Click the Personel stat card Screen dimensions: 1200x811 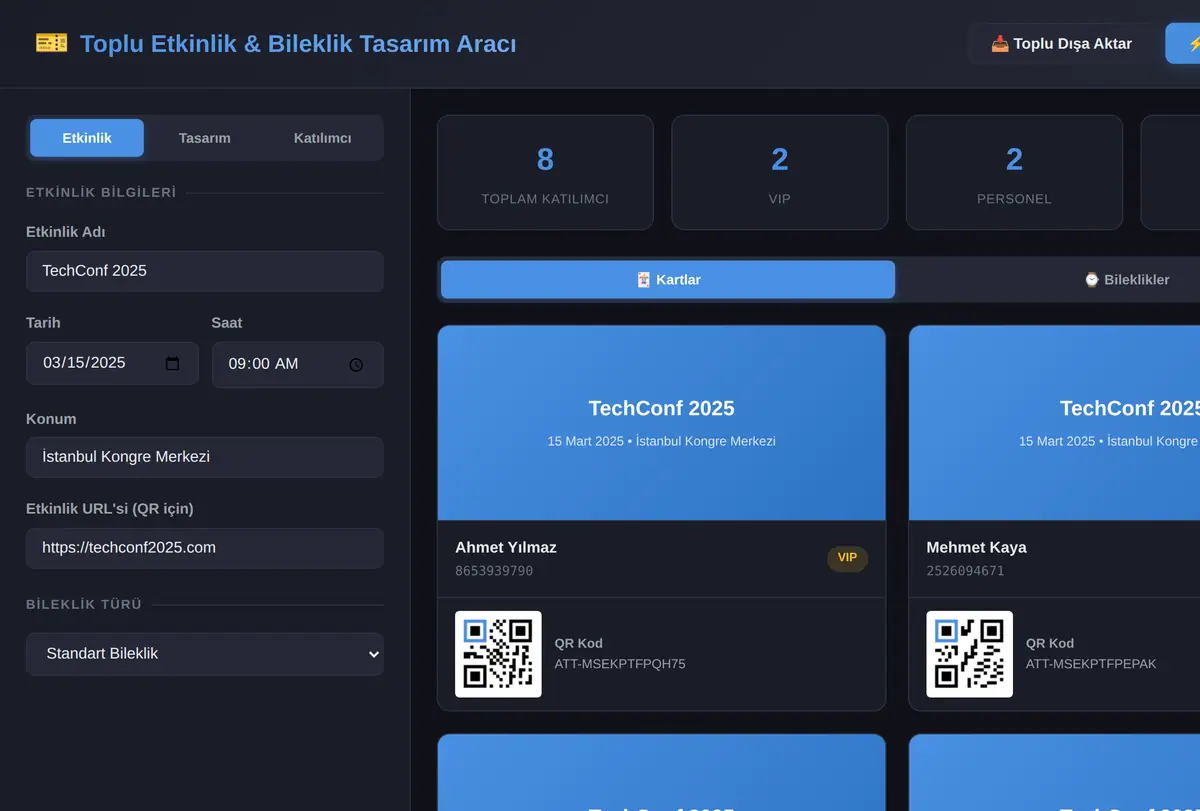(1014, 173)
